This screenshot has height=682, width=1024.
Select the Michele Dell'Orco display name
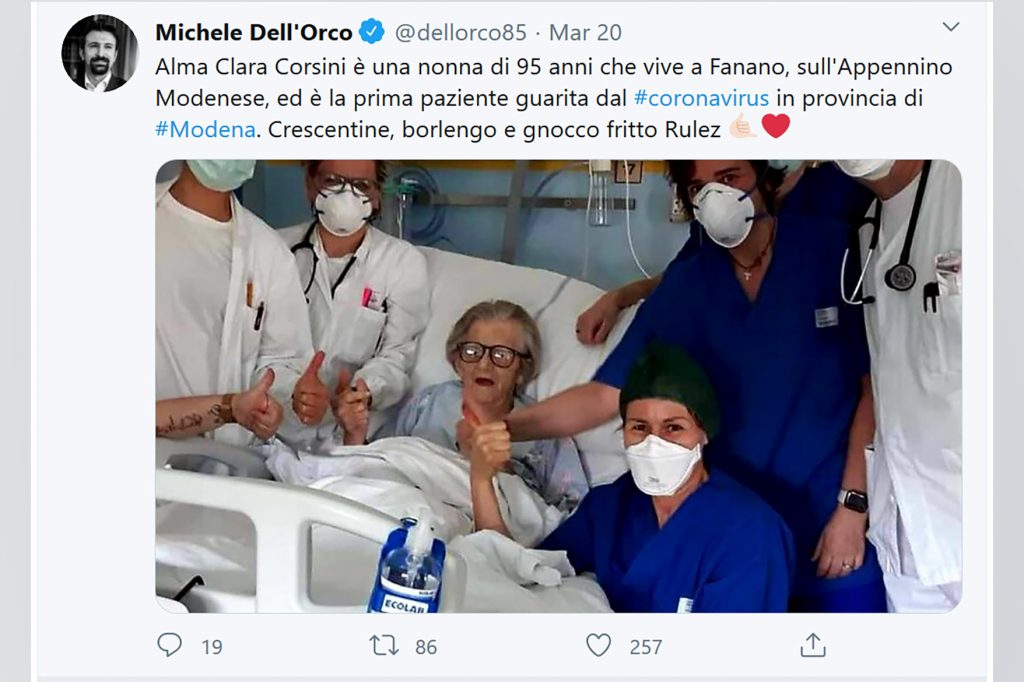coord(253,31)
